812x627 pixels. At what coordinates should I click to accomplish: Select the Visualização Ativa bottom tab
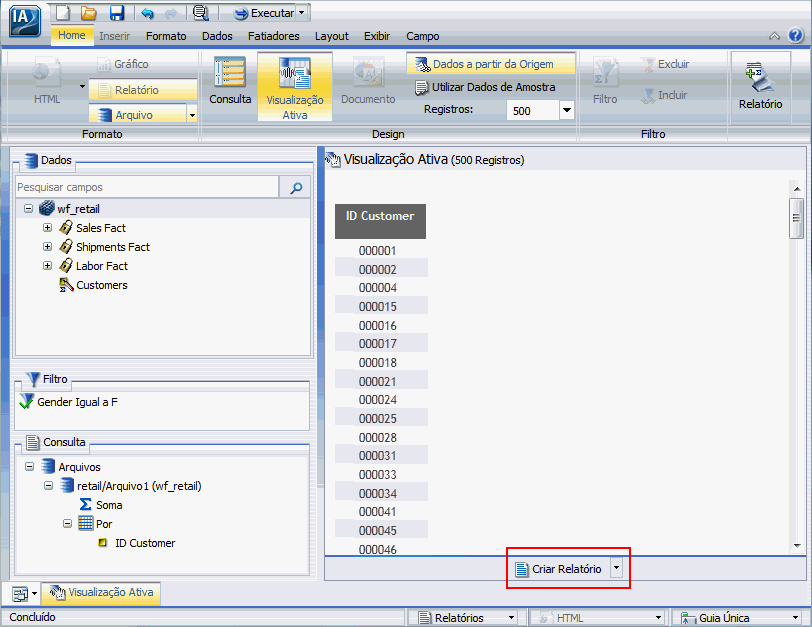(x=102, y=593)
